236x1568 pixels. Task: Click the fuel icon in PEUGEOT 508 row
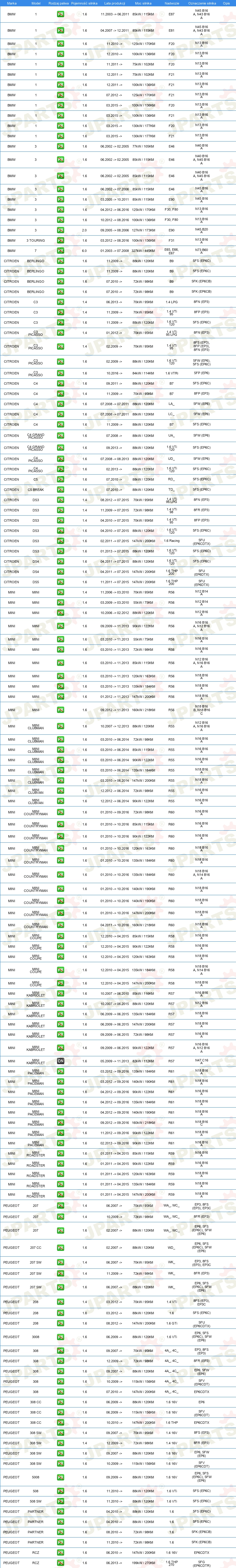pos(61,1491)
